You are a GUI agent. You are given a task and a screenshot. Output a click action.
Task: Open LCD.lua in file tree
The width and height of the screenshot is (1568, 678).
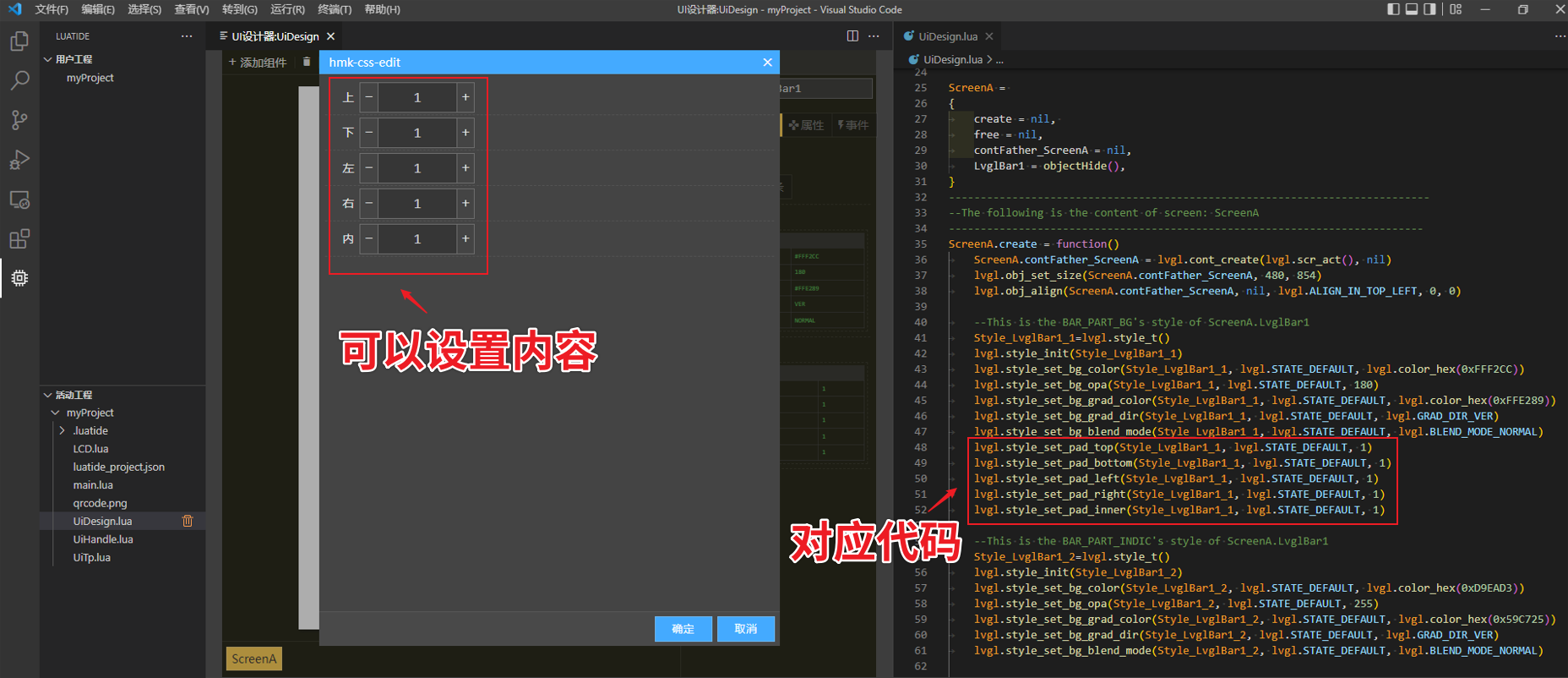pyautogui.click(x=90, y=449)
